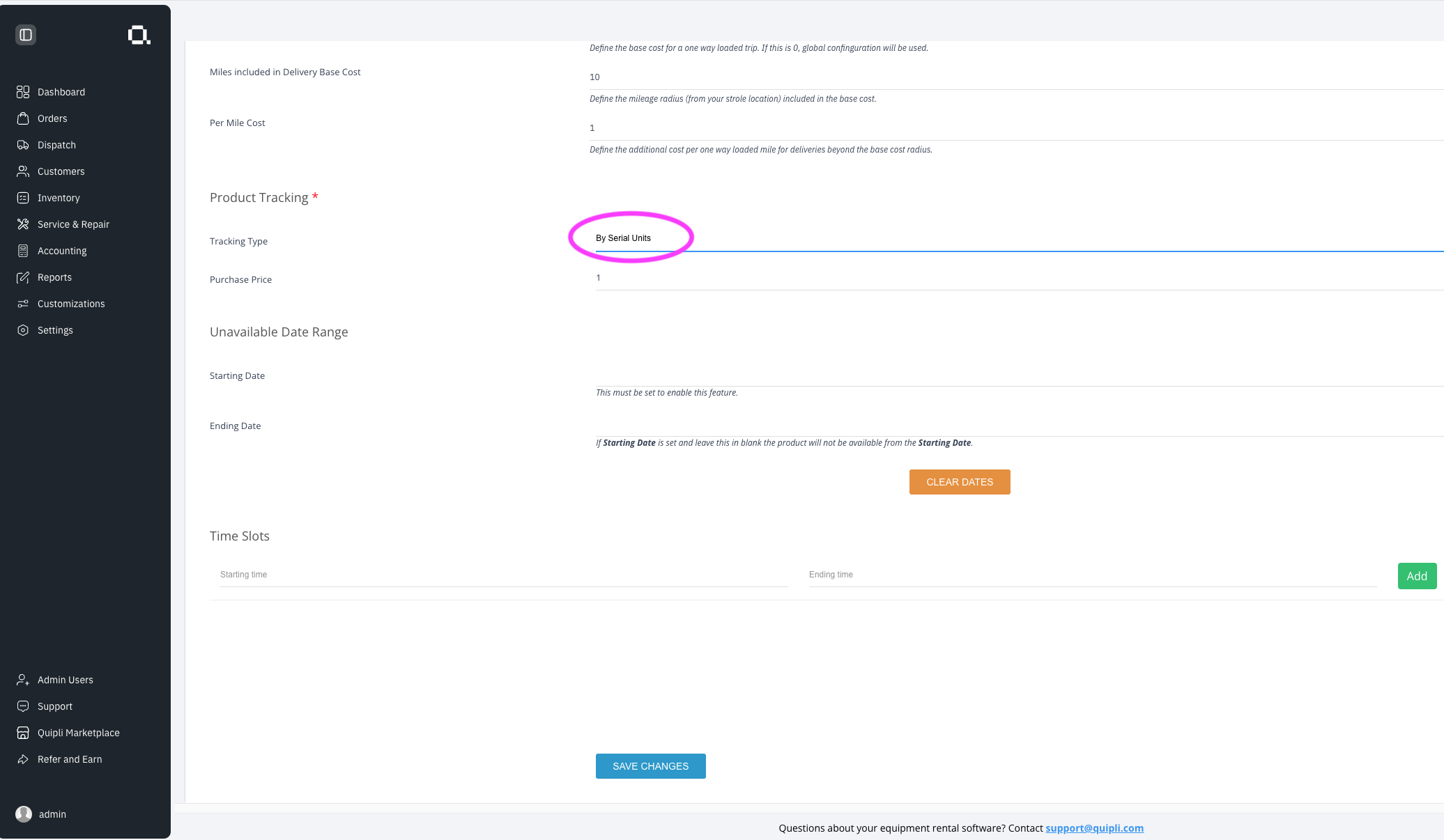The height and width of the screenshot is (840, 1444).
Task: Open the Orders bag icon
Action: coord(23,118)
